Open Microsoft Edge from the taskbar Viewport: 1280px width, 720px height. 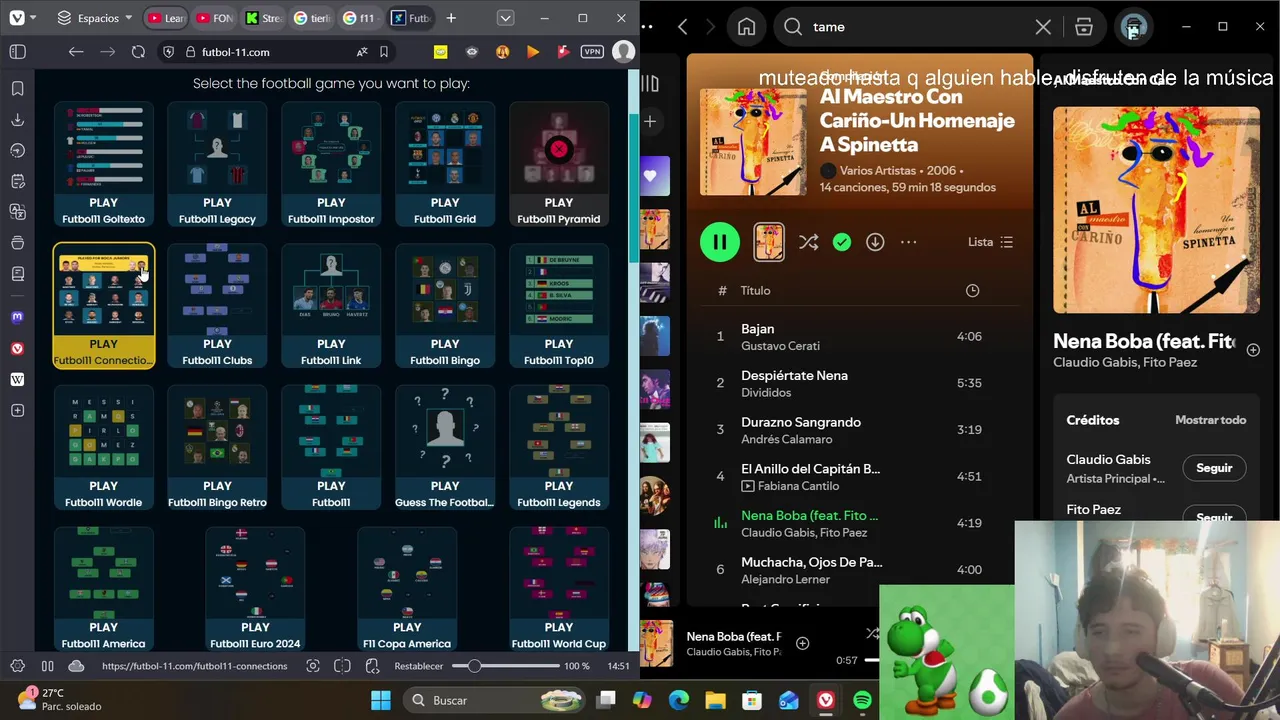click(678, 700)
